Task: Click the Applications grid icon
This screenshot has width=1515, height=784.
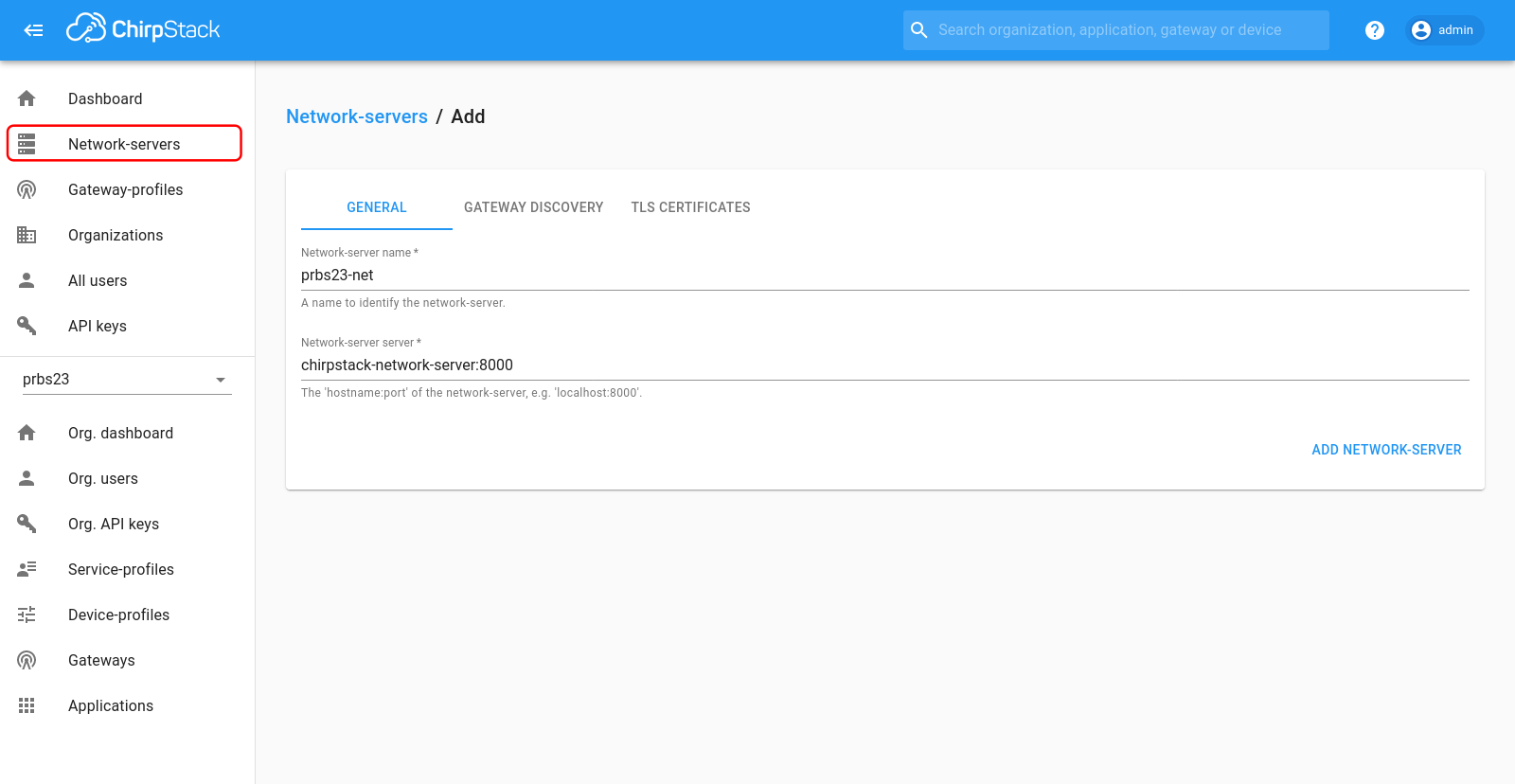Action: pyautogui.click(x=27, y=705)
